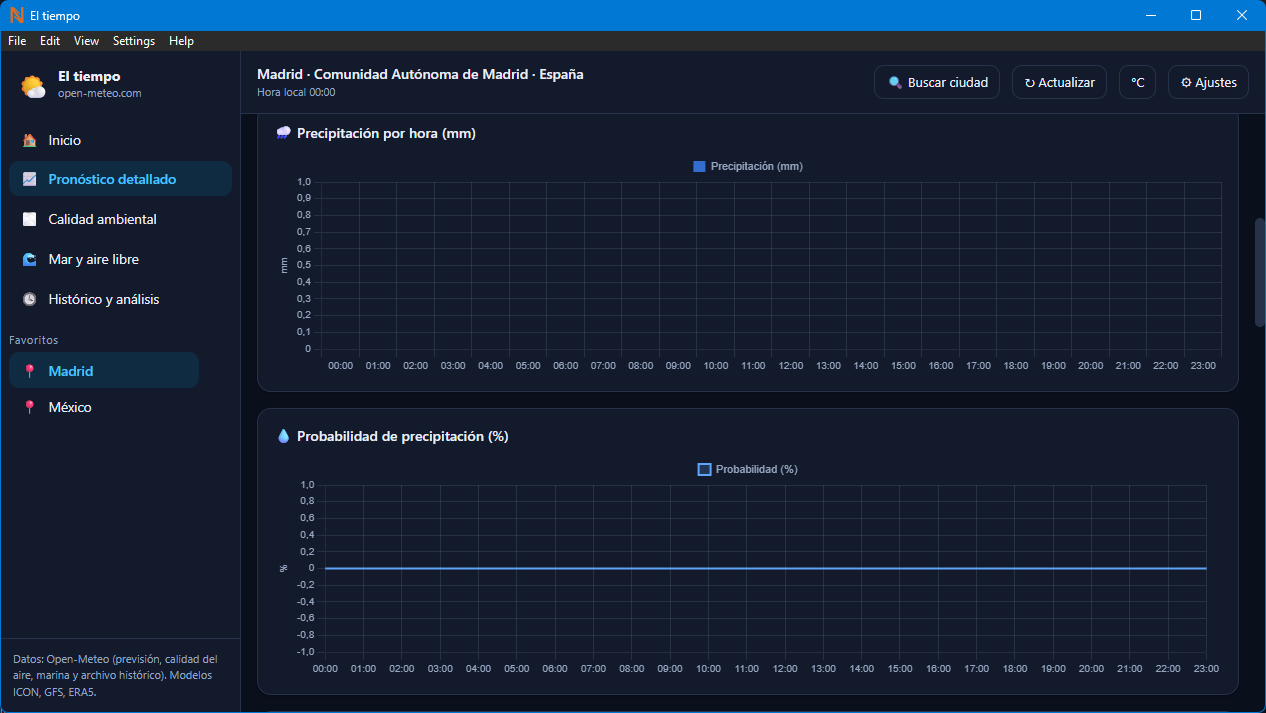Open the Settings menu
Viewport: 1266px width, 713px height.
pos(134,41)
